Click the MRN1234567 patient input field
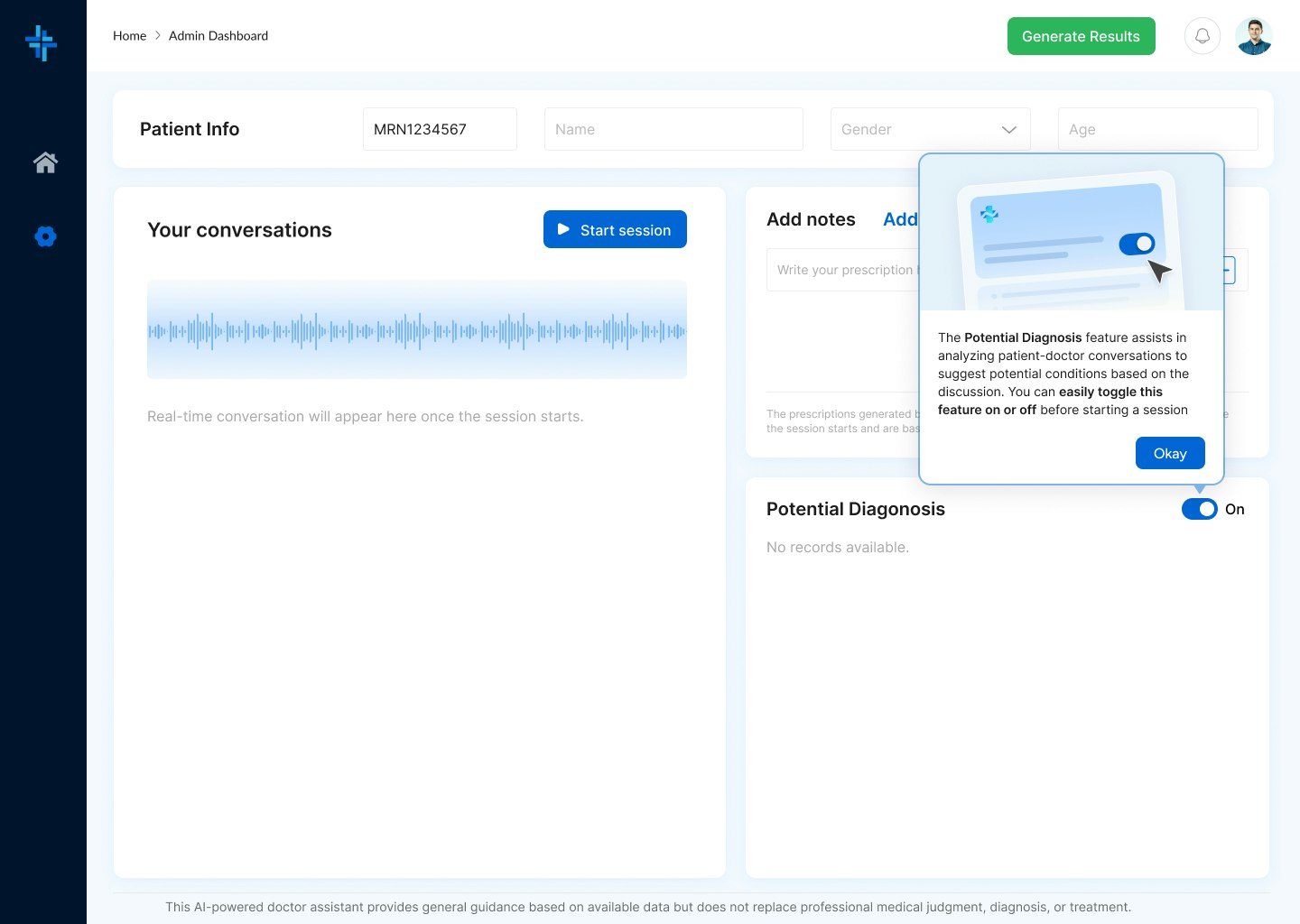 coord(440,129)
